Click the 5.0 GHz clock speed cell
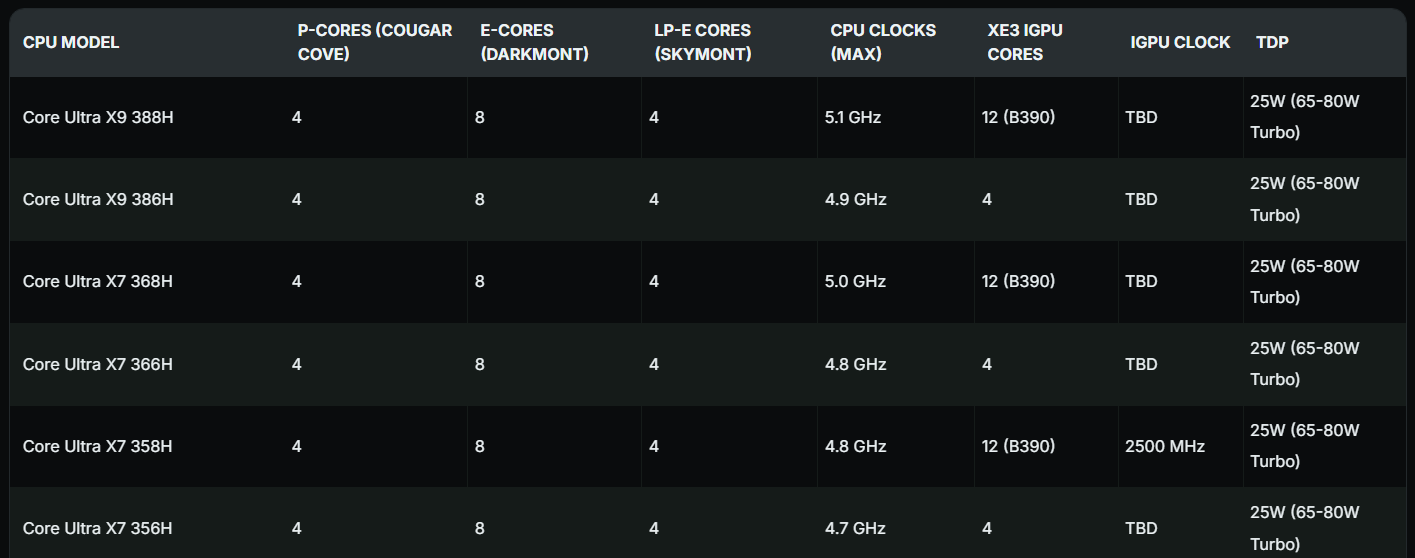Screen dimensions: 1415x558 click(855, 281)
